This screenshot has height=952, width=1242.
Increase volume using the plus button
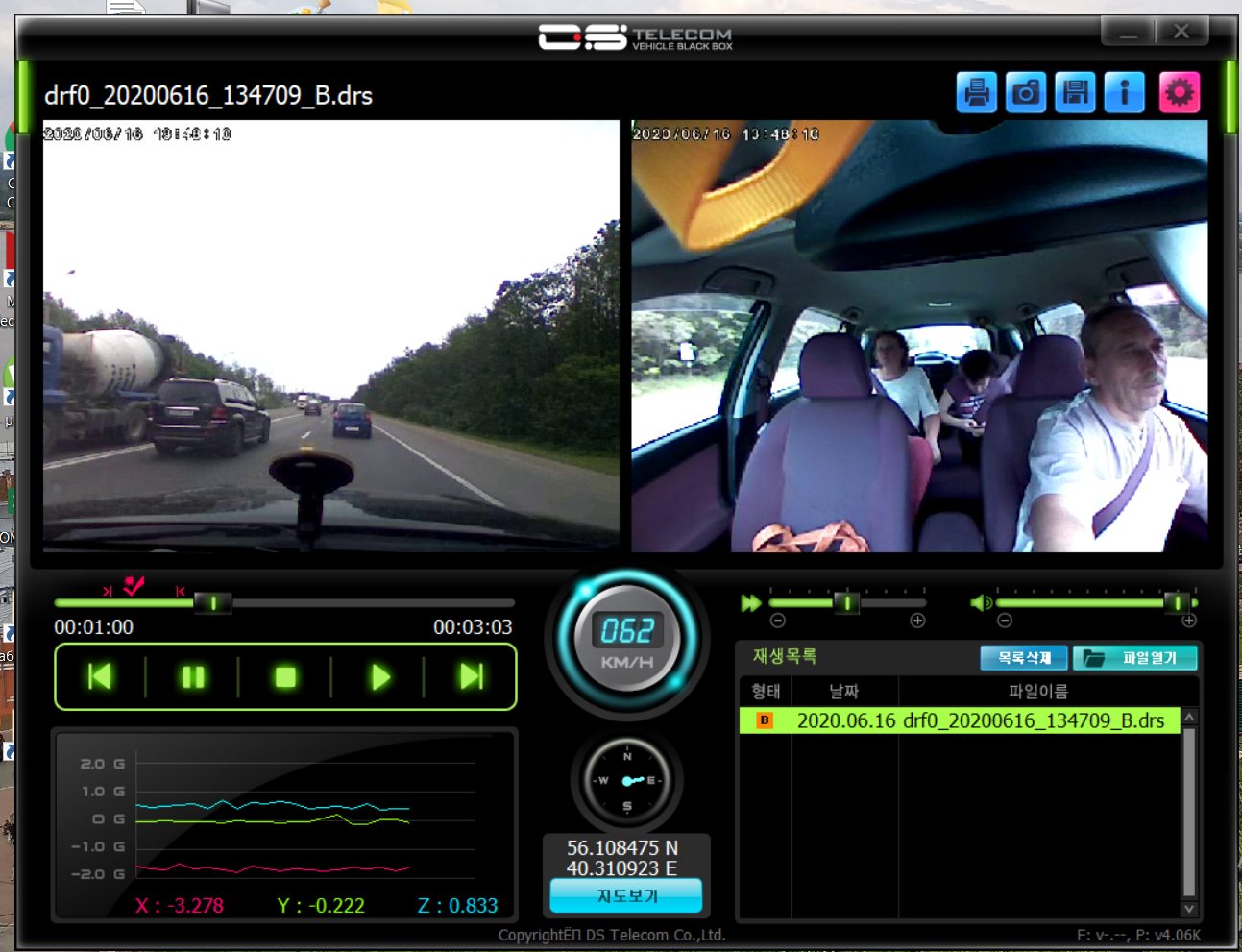click(1189, 621)
